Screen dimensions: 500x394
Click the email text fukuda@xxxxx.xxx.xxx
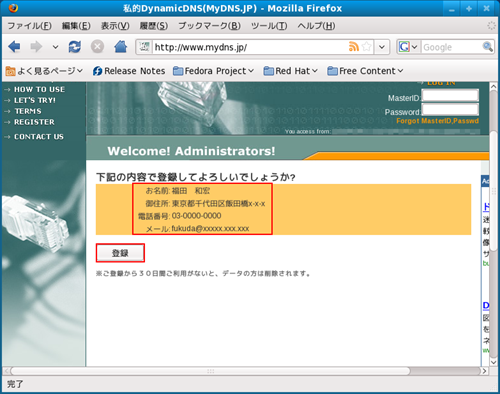tap(210, 229)
